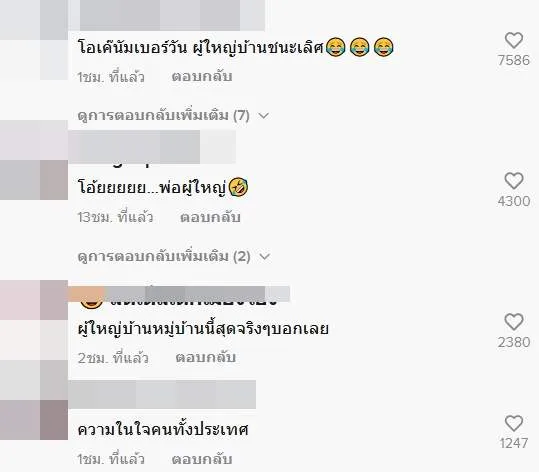Expand the 2 additional replies
The image size is (539, 472).
pyautogui.click(x=164, y=256)
